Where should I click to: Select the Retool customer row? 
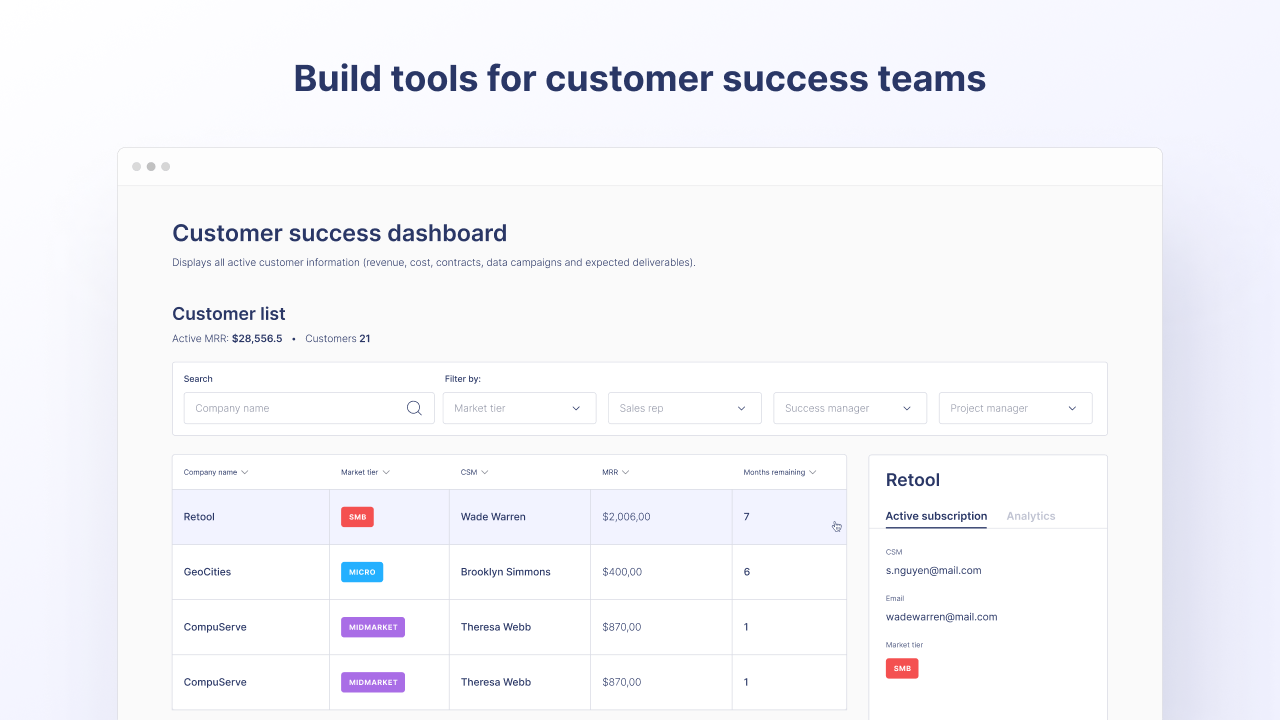click(x=199, y=517)
